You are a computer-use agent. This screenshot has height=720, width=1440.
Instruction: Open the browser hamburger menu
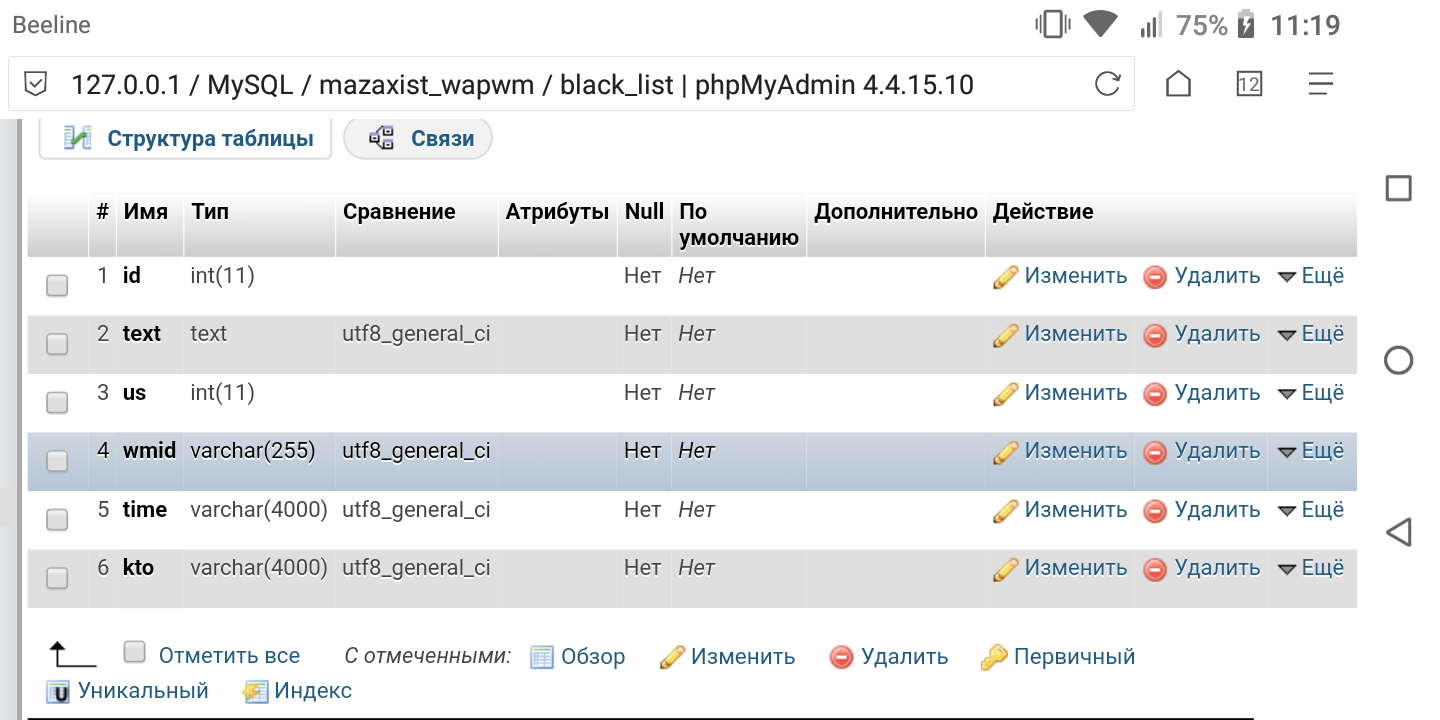(x=1321, y=84)
